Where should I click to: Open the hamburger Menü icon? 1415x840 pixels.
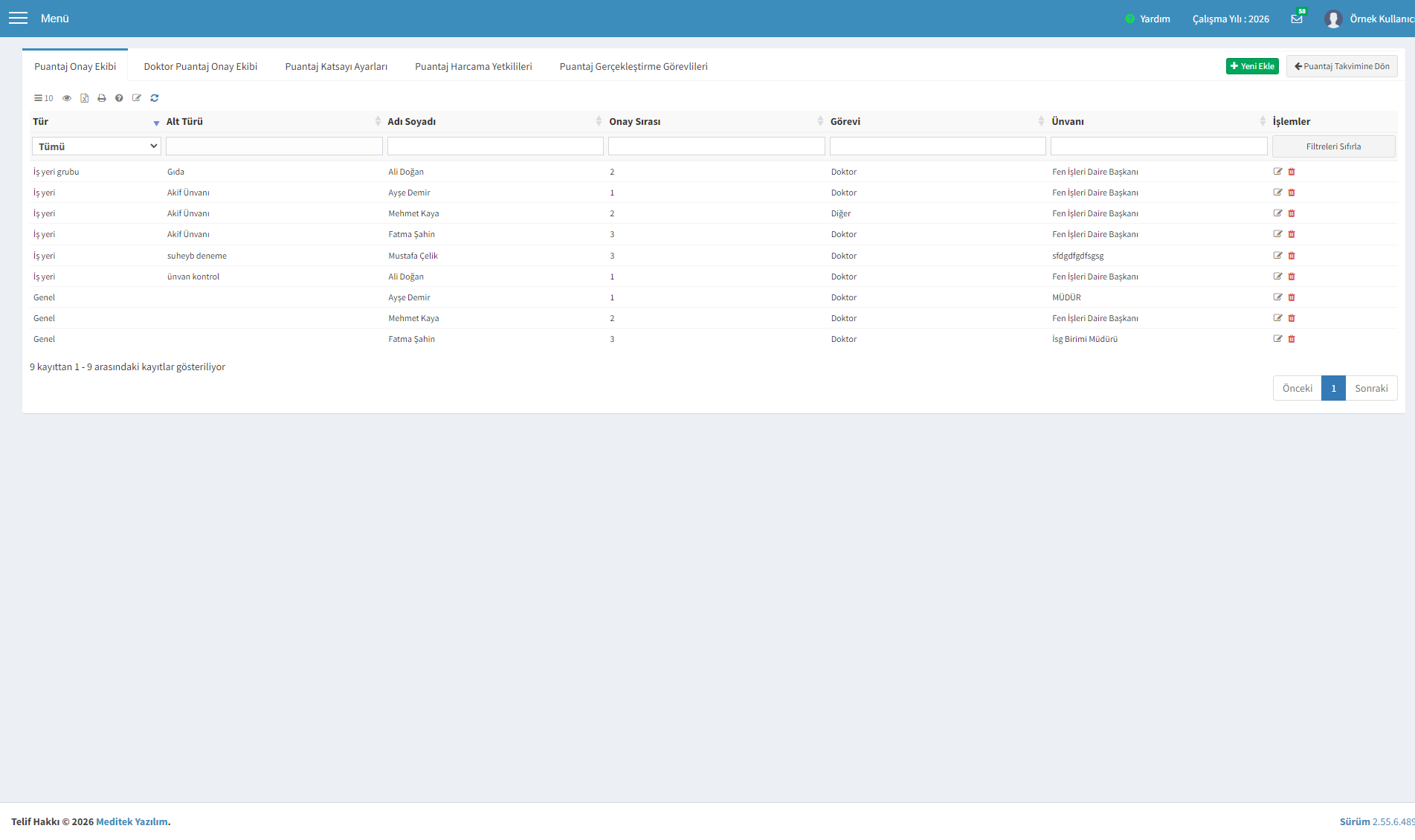pyautogui.click(x=18, y=18)
